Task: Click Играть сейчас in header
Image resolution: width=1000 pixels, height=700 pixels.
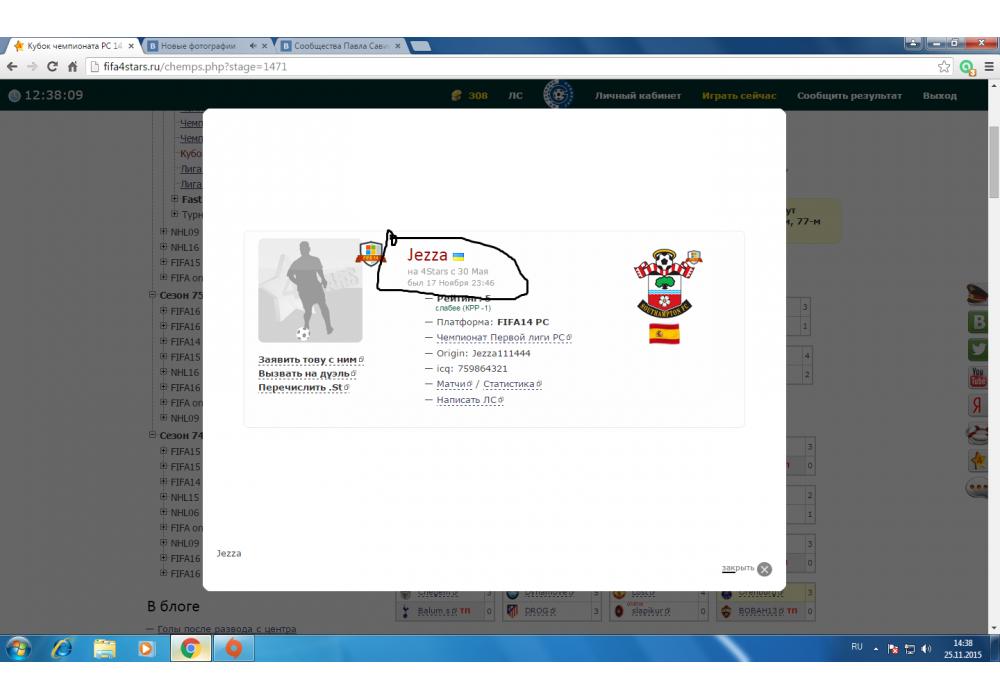Action: pyautogui.click(x=739, y=96)
